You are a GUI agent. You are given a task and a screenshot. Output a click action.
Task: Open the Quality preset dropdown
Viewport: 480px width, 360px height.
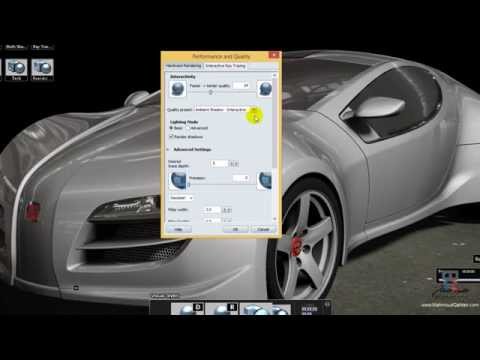[x=226, y=109]
